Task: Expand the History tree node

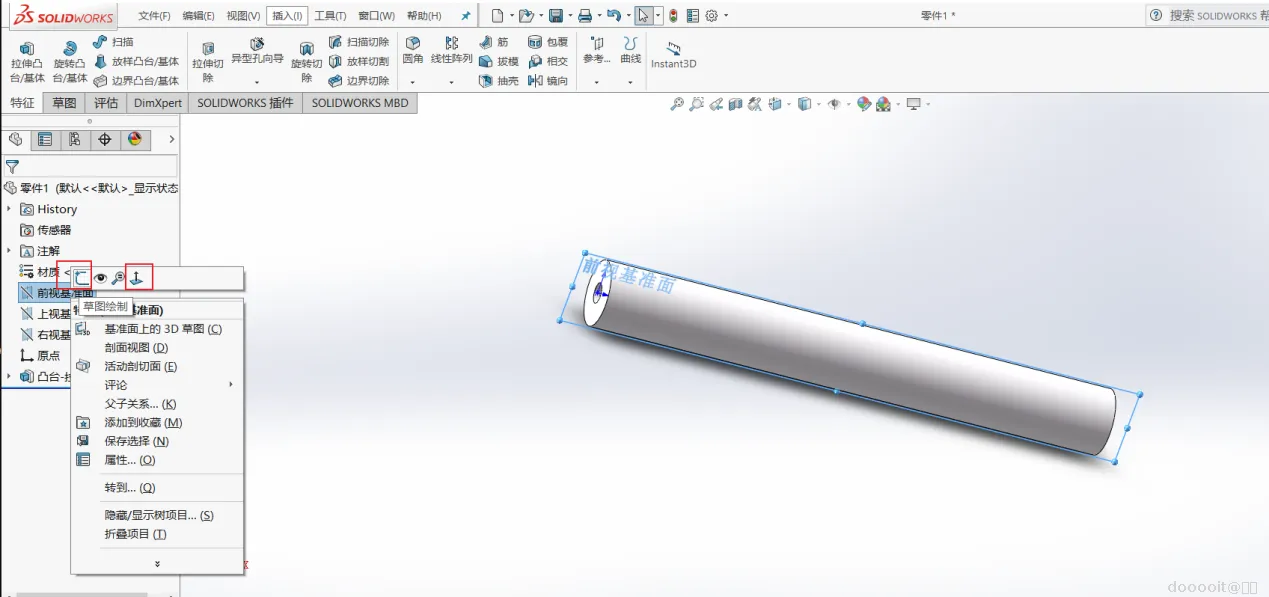Action: pyautogui.click(x=9, y=209)
